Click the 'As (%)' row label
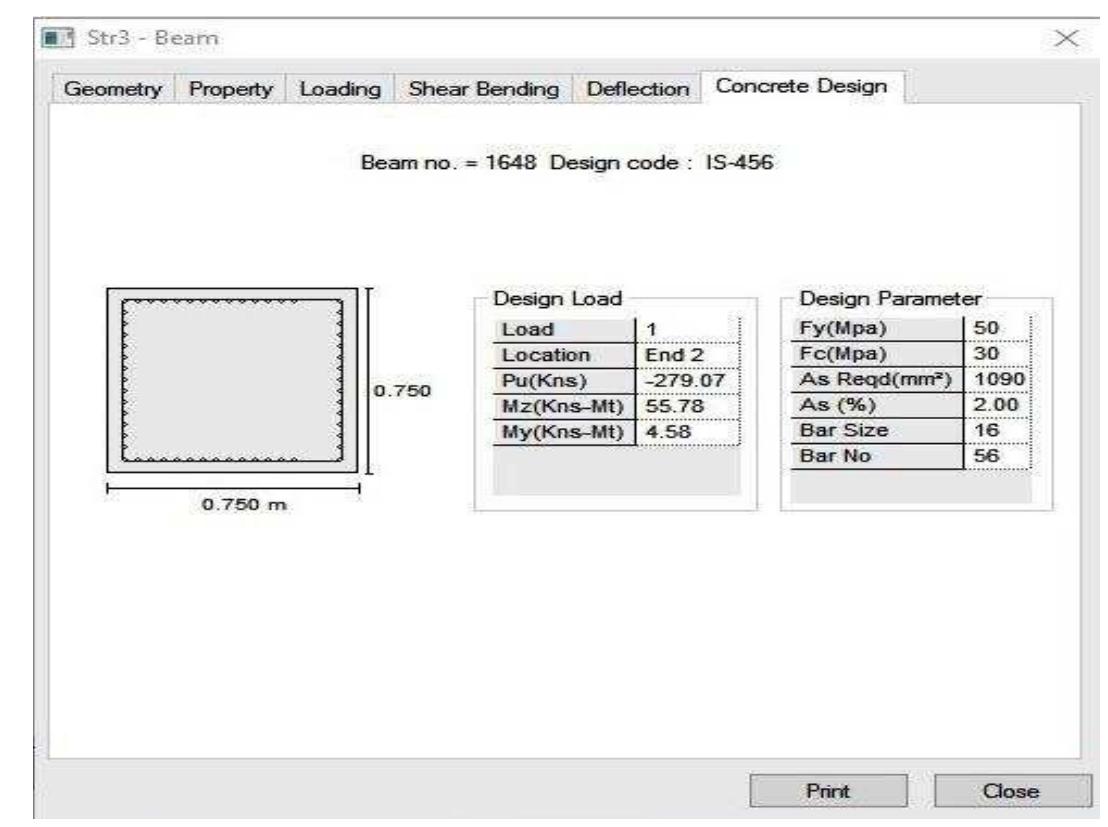The height and width of the screenshot is (827, 1108). (x=877, y=405)
